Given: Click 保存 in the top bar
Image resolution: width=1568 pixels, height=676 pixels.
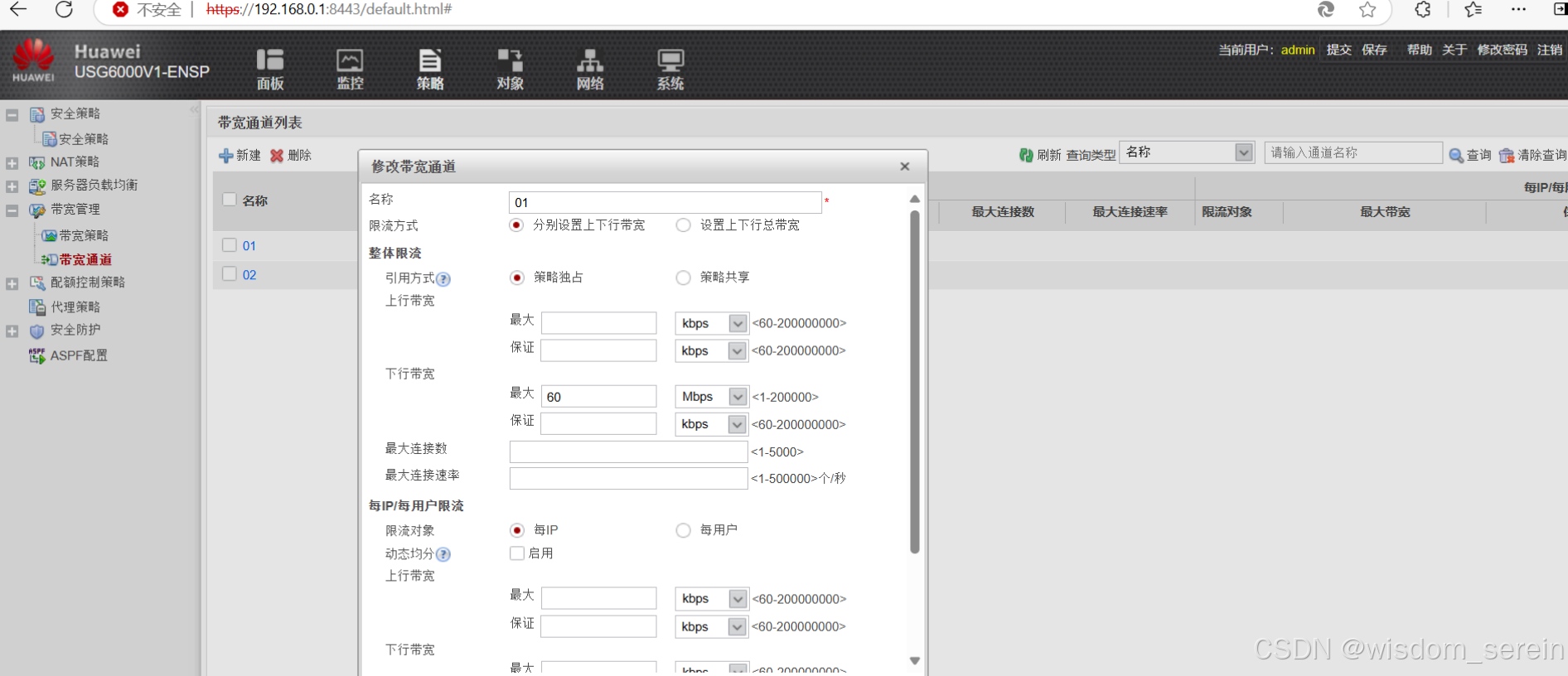Looking at the screenshot, I should [x=1374, y=50].
